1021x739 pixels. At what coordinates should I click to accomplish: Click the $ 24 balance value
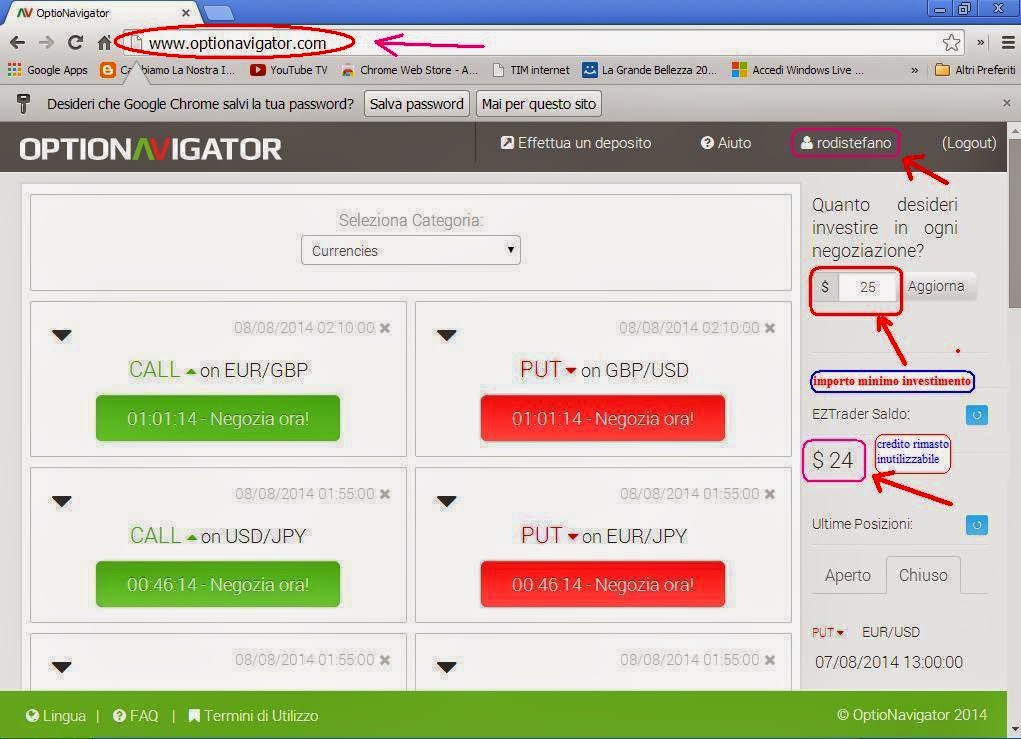point(833,460)
